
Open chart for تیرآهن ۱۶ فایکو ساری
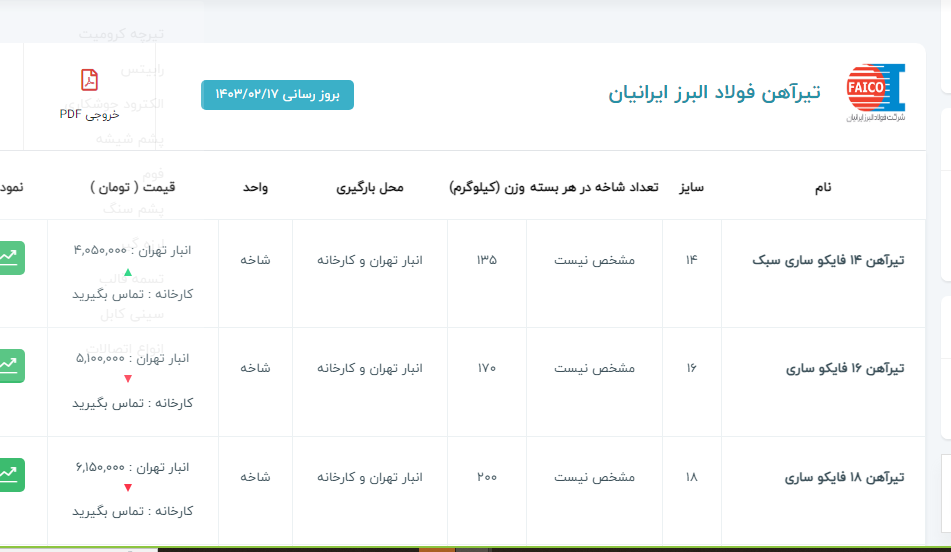click(10, 365)
